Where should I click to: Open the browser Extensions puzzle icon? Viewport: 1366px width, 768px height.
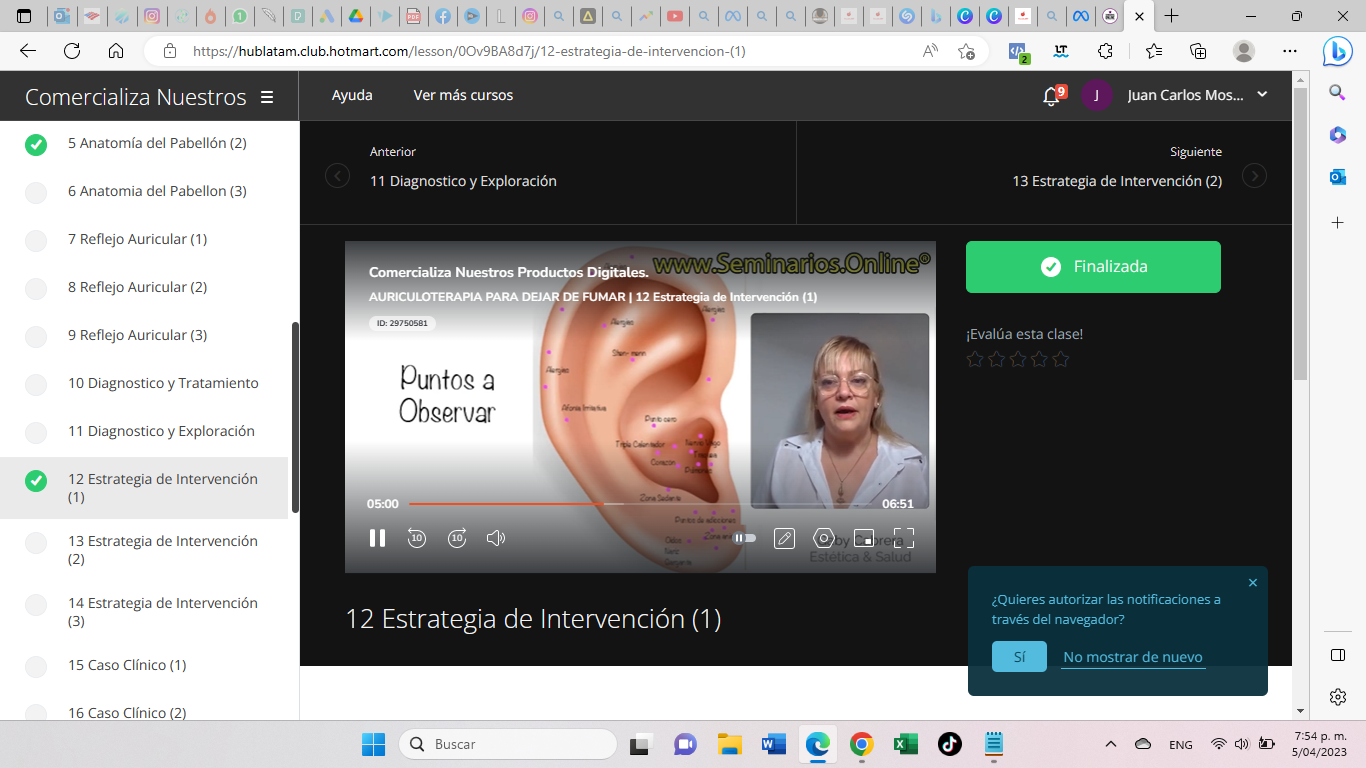(1105, 51)
